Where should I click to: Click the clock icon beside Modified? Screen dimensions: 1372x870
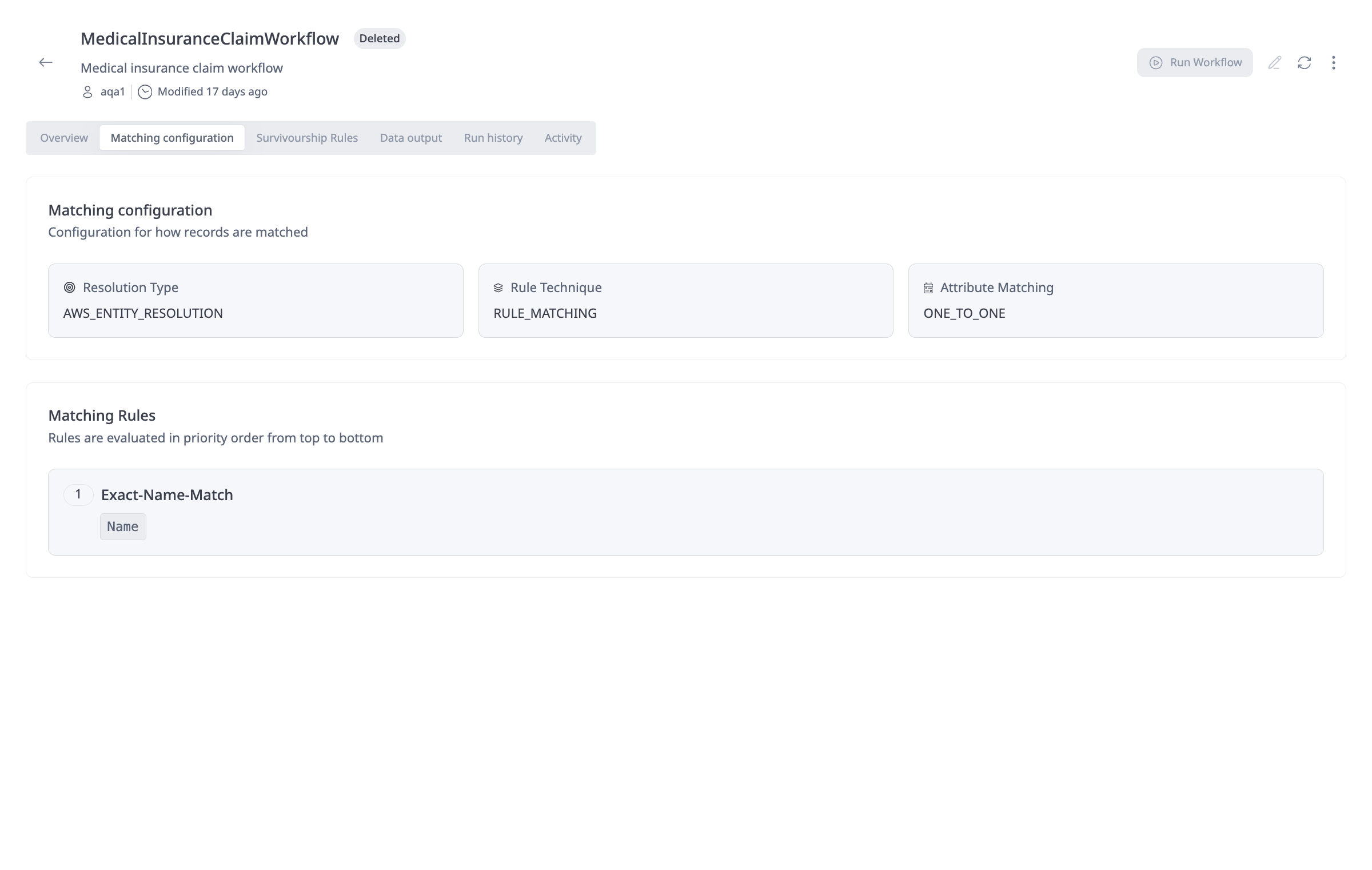point(145,92)
